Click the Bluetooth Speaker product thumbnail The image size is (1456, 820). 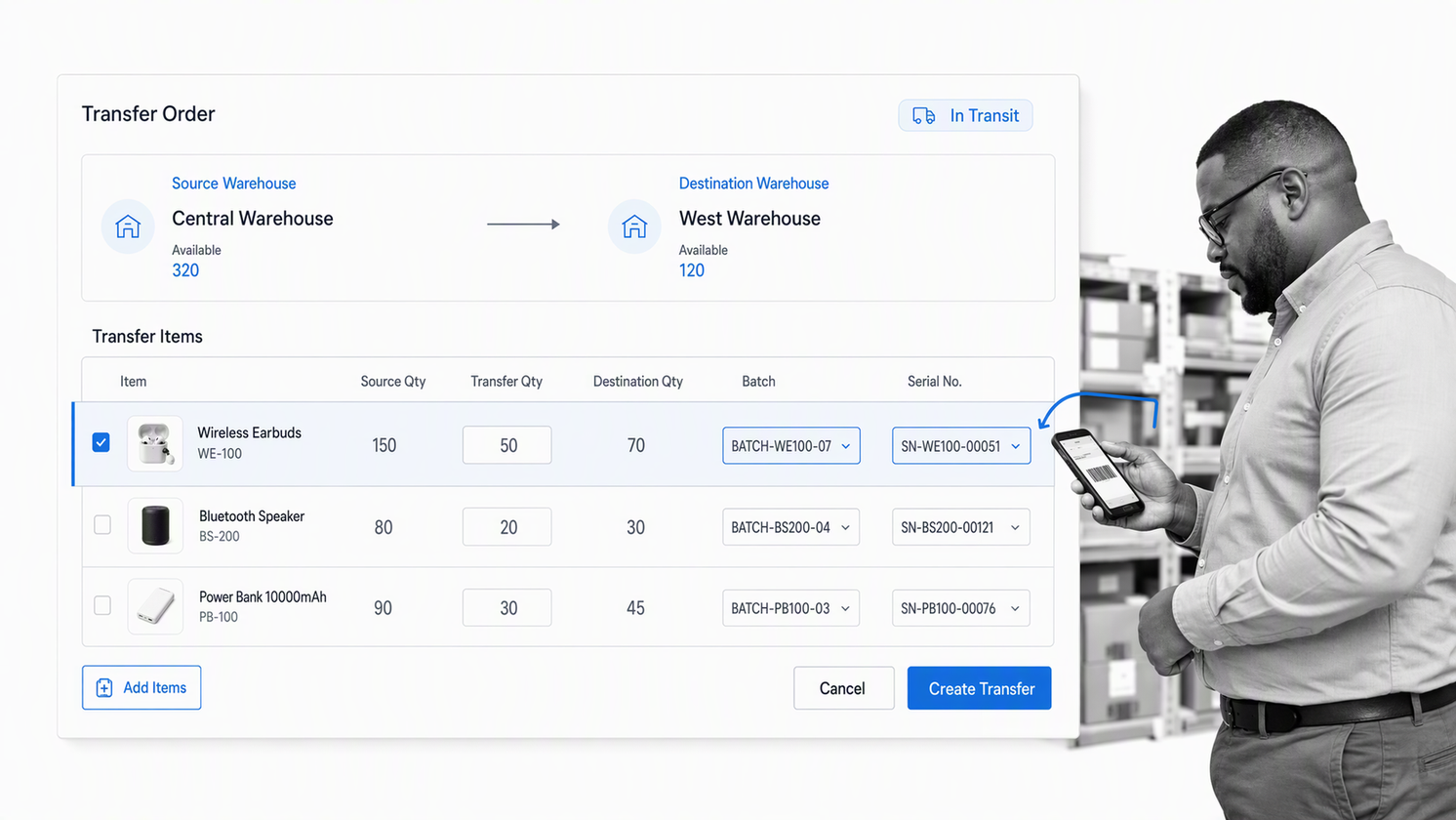(155, 526)
